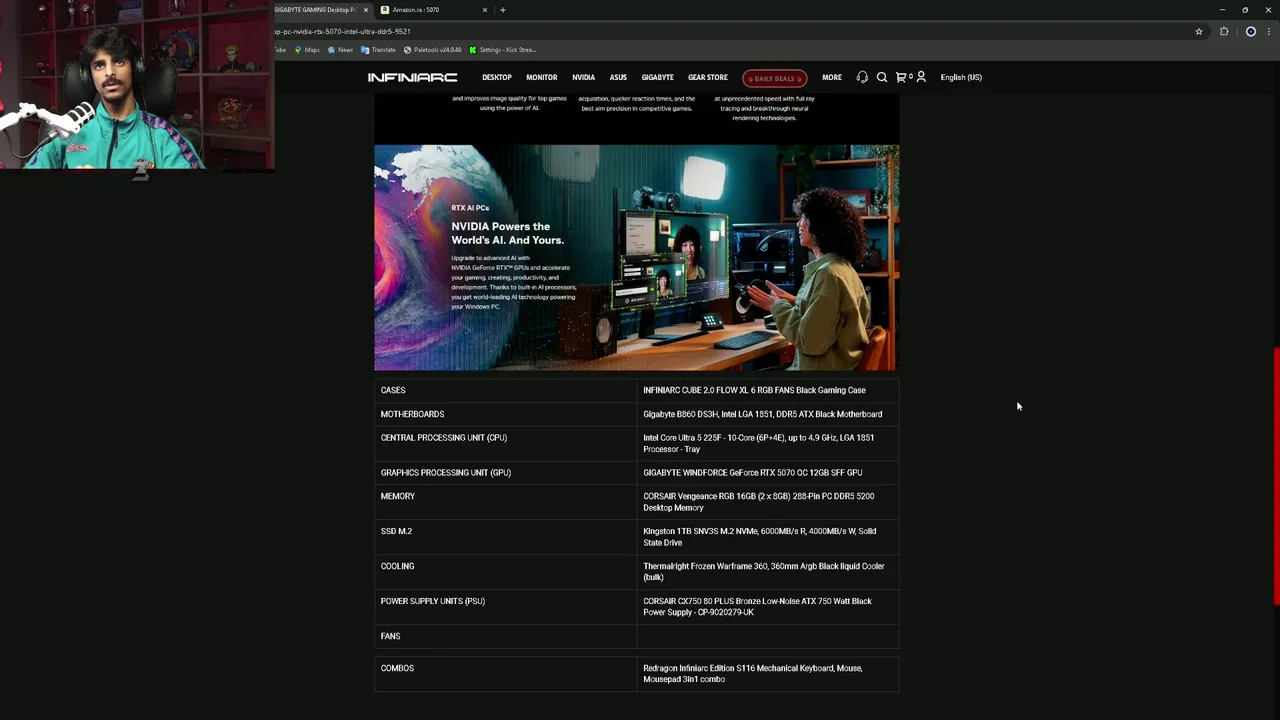Open the NVIDIA menu

click(x=583, y=77)
